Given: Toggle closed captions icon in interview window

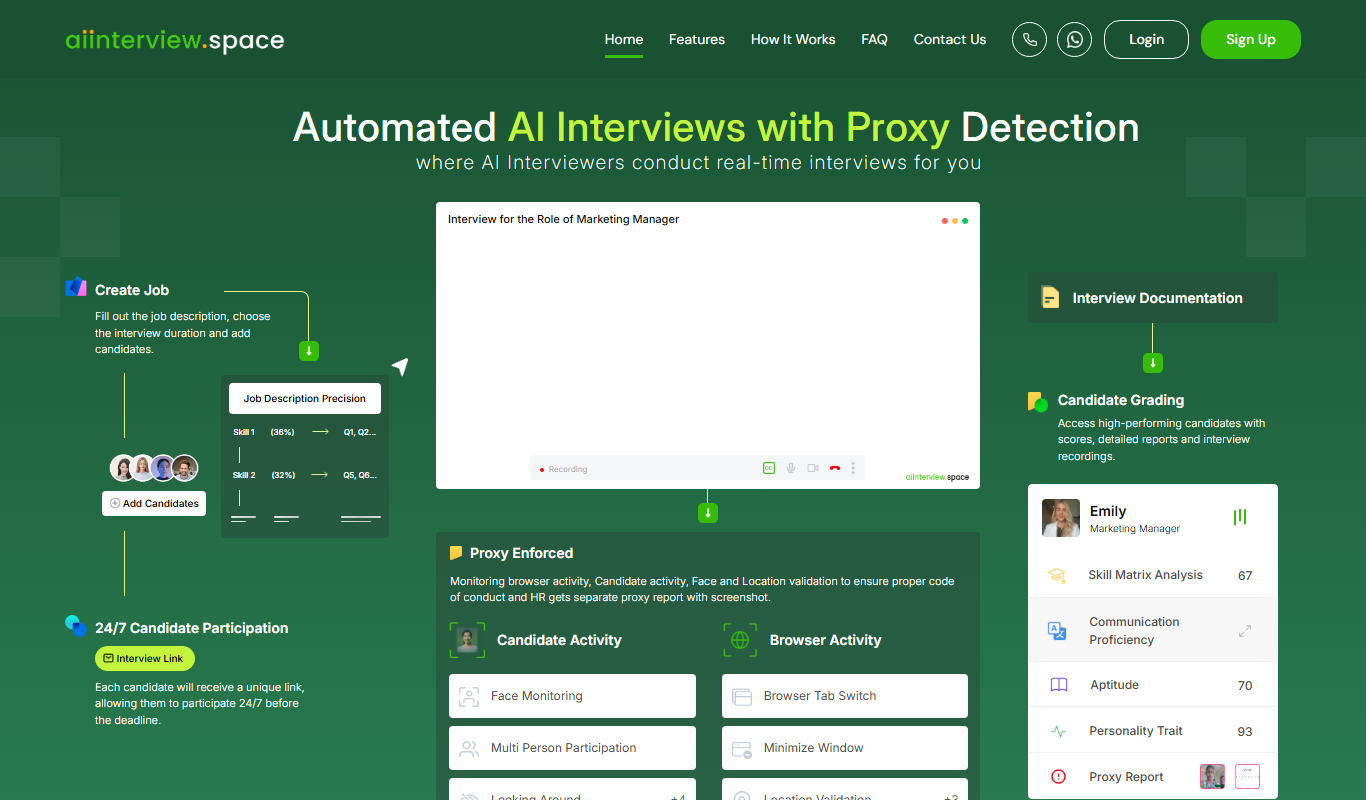Looking at the screenshot, I should [x=768, y=468].
